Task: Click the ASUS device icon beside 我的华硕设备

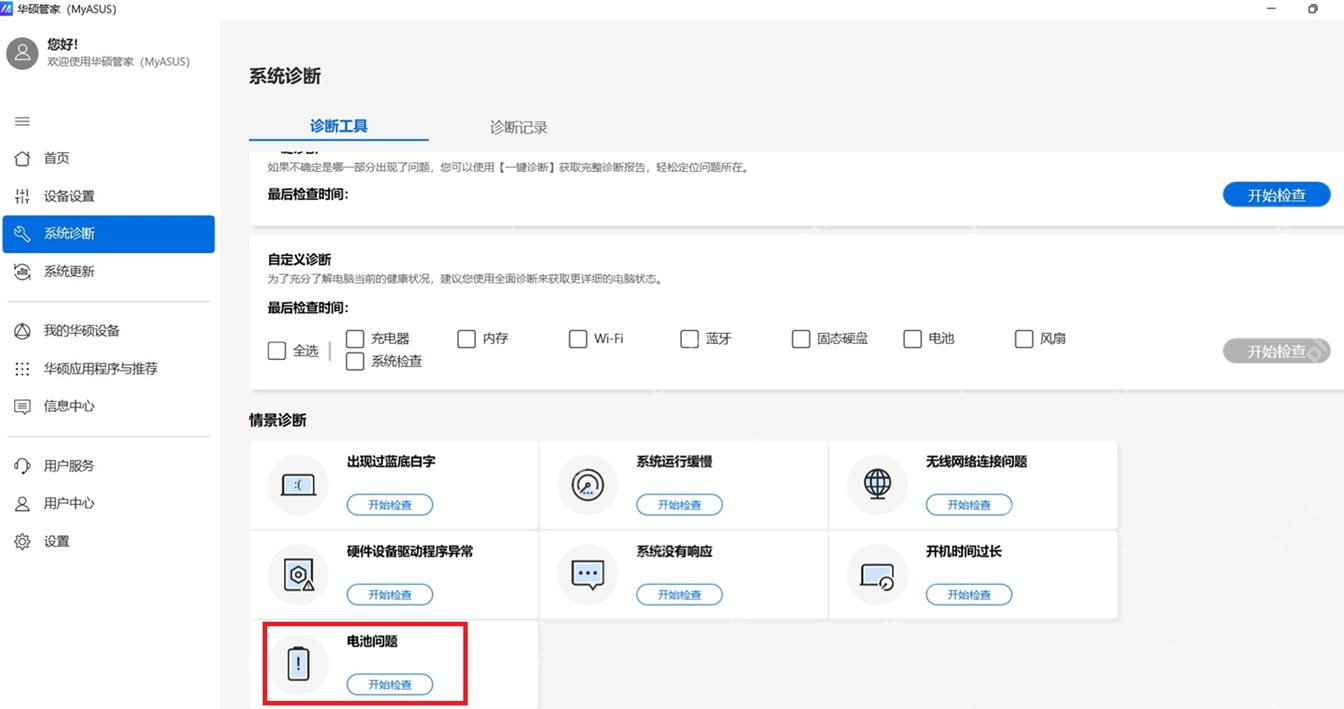Action: tap(22, 331)
